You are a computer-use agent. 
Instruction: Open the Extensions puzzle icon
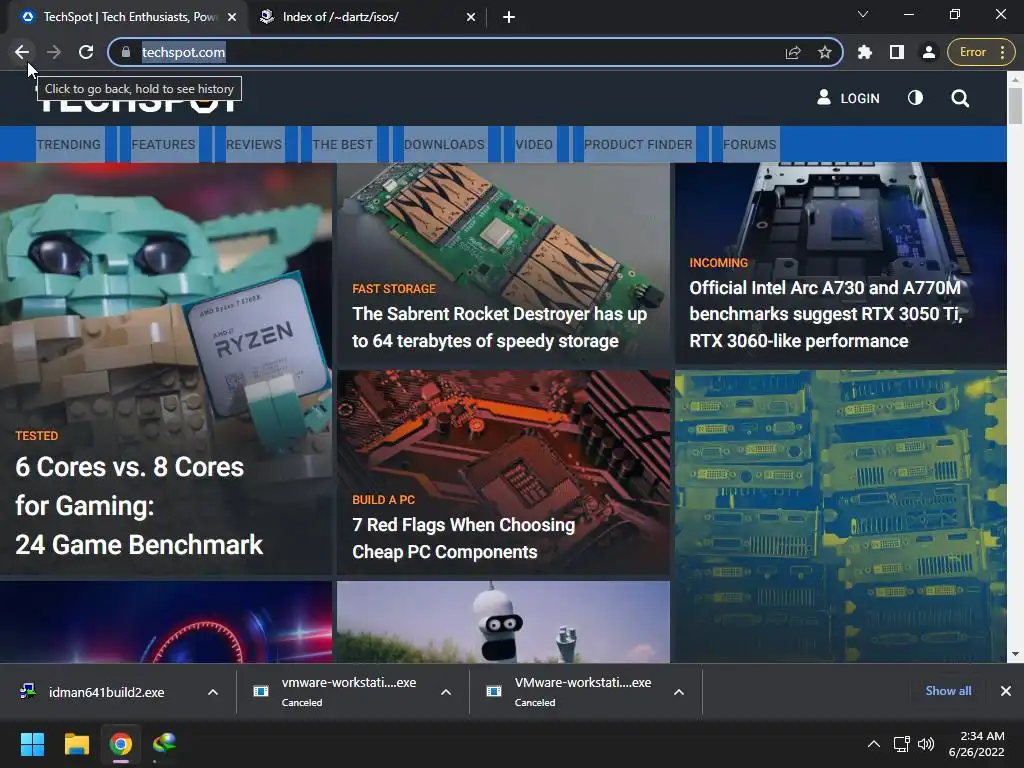(865, 52)
